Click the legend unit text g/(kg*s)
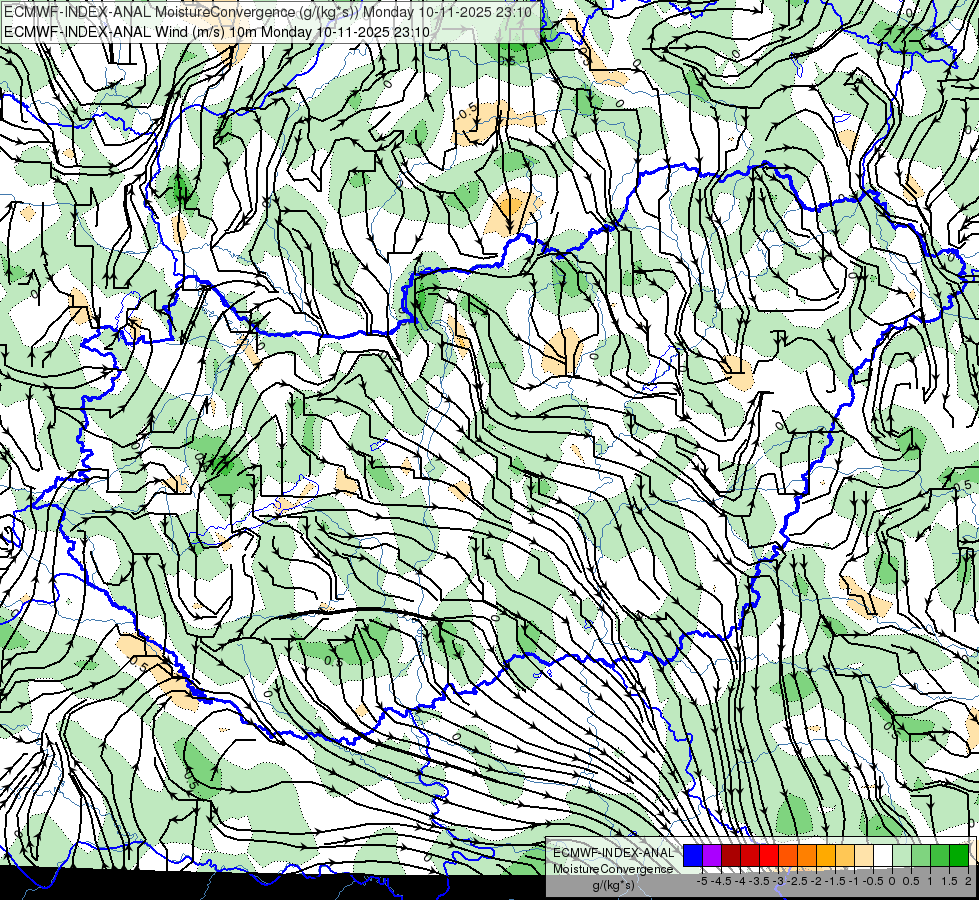The width and height of the screenshot is (979, 900). pyautogui.click(x=614, y=885)
